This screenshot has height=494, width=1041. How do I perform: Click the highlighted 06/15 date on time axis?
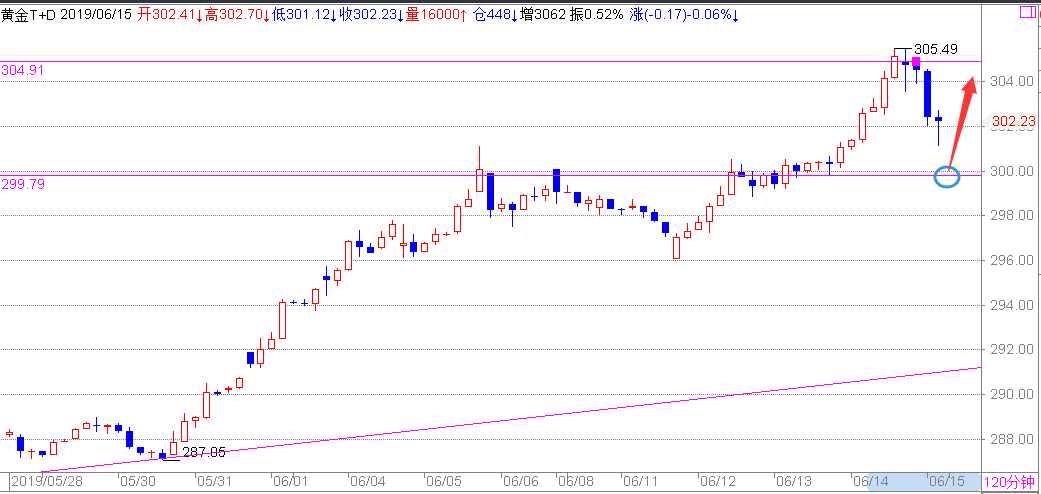point(945,481)
